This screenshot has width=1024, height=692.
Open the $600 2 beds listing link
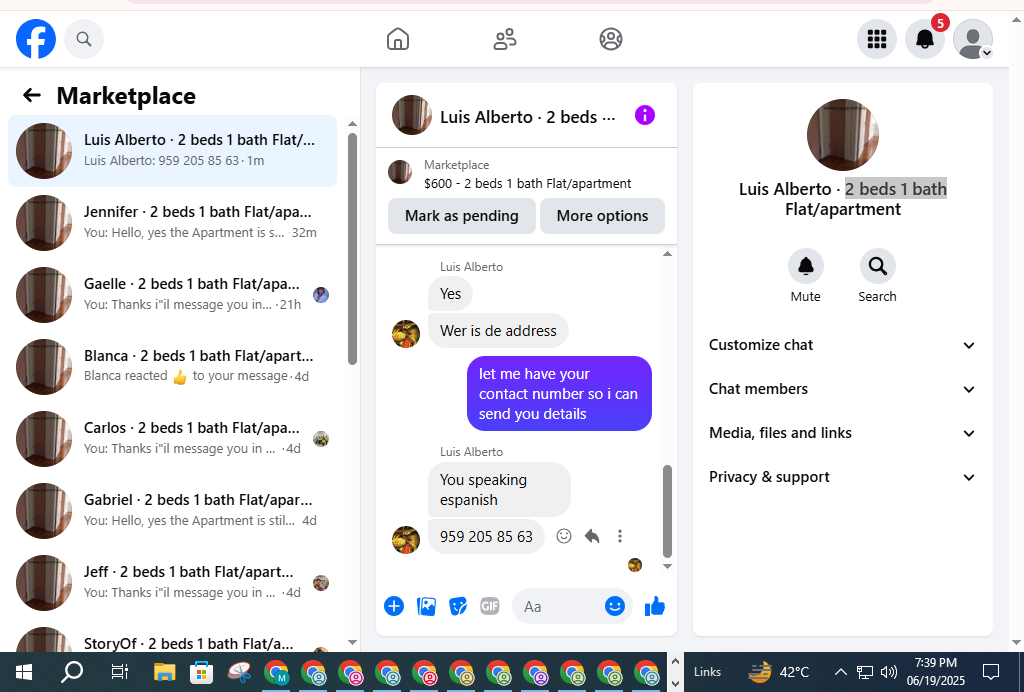[x=526, y=174]
